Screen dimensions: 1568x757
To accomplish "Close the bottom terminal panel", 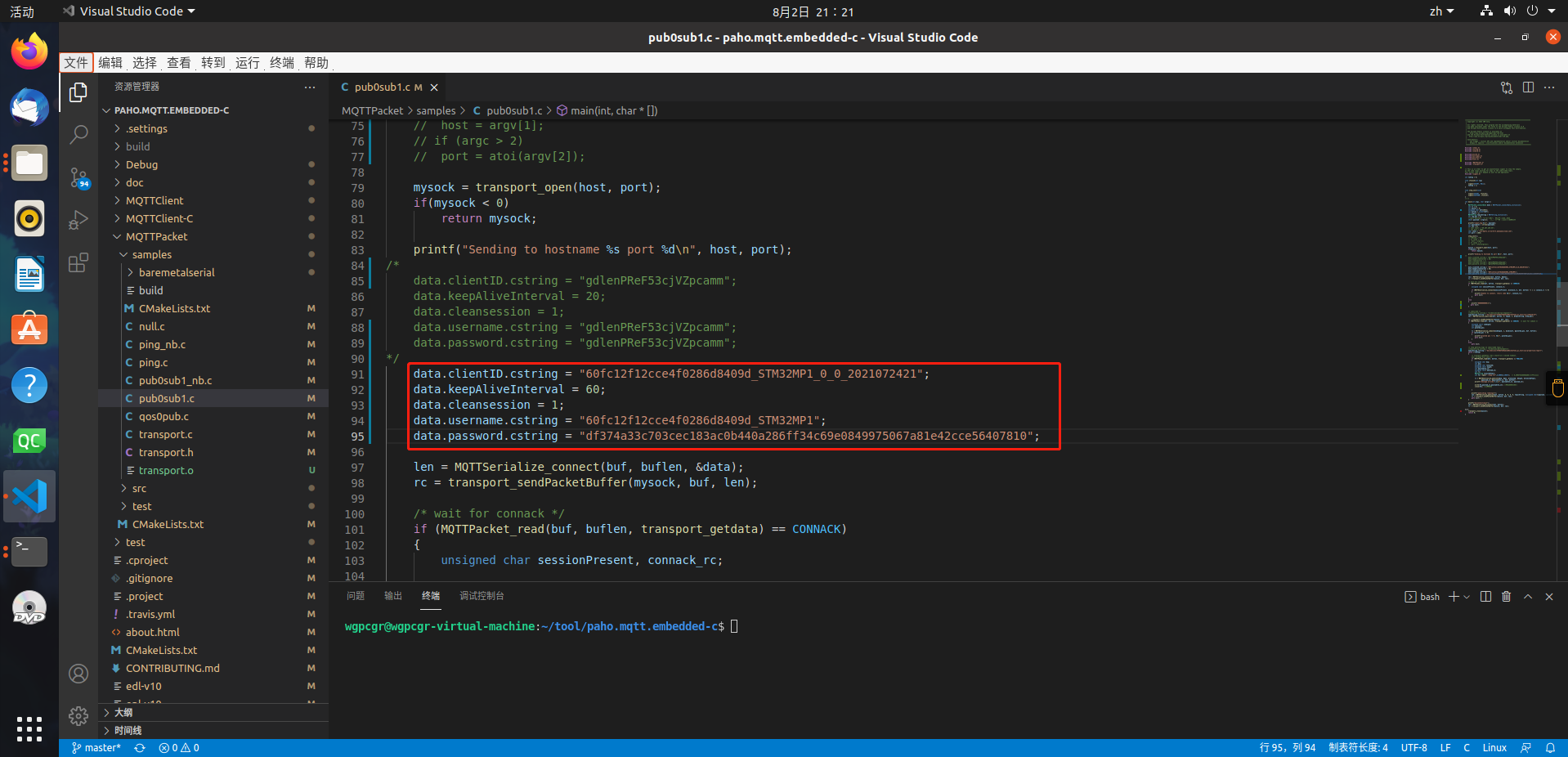I will (1549, 597).
